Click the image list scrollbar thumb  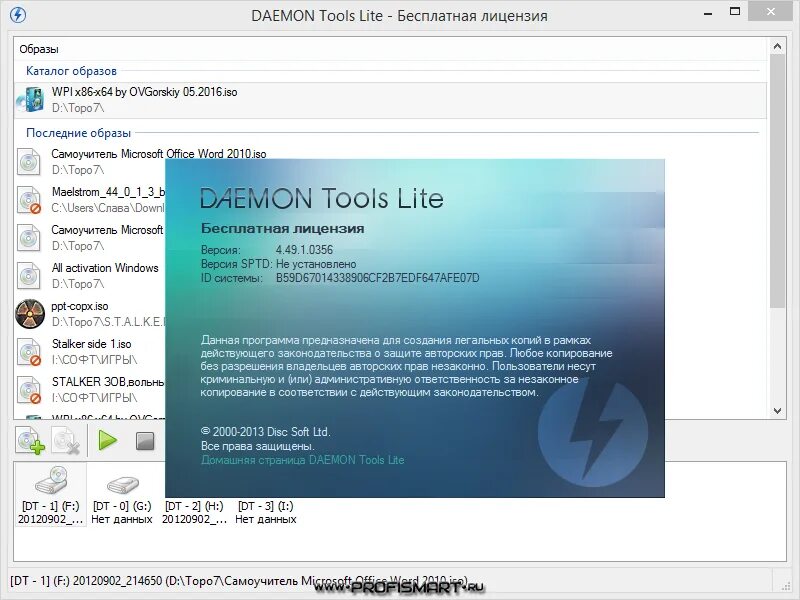click(777, 181)
